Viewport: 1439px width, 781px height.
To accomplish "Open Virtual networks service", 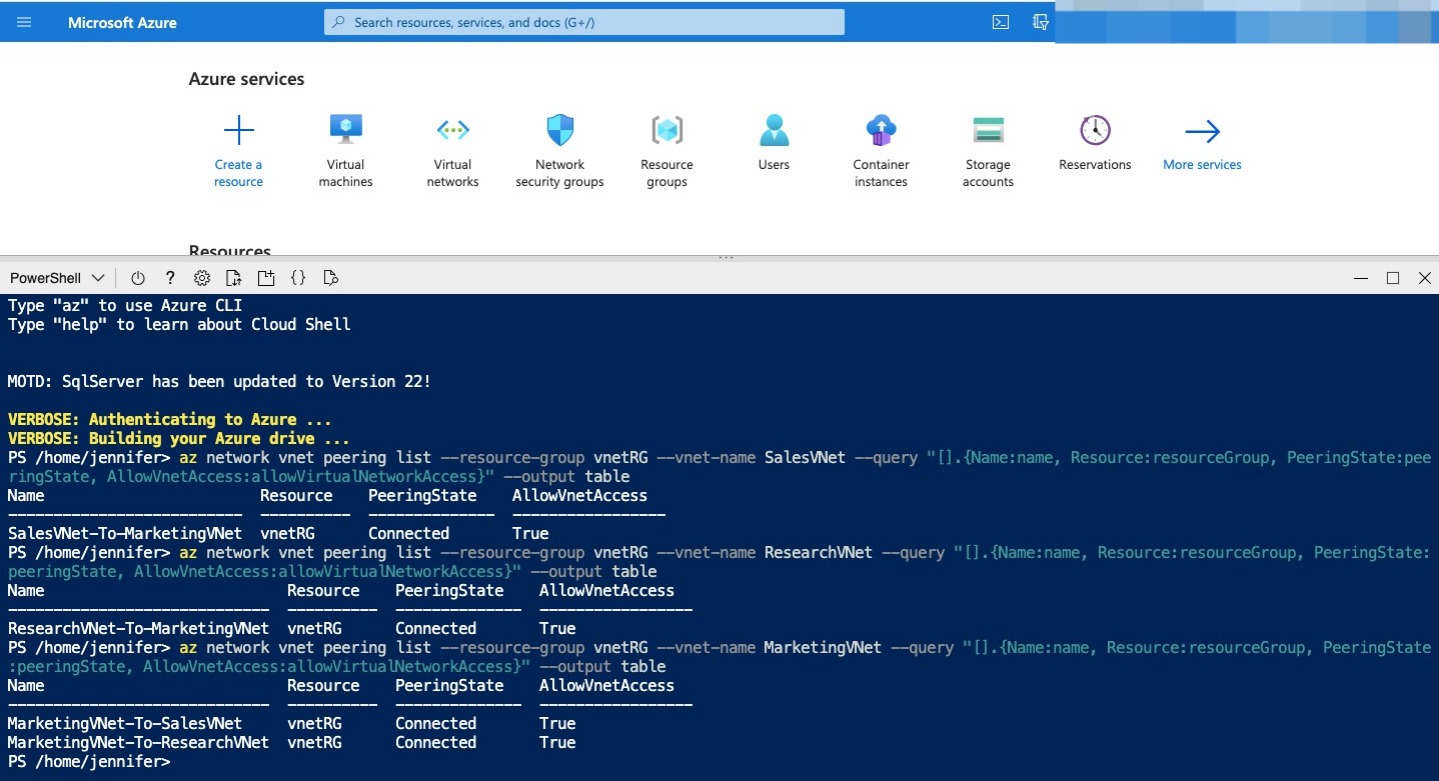I will click(453, 151).
